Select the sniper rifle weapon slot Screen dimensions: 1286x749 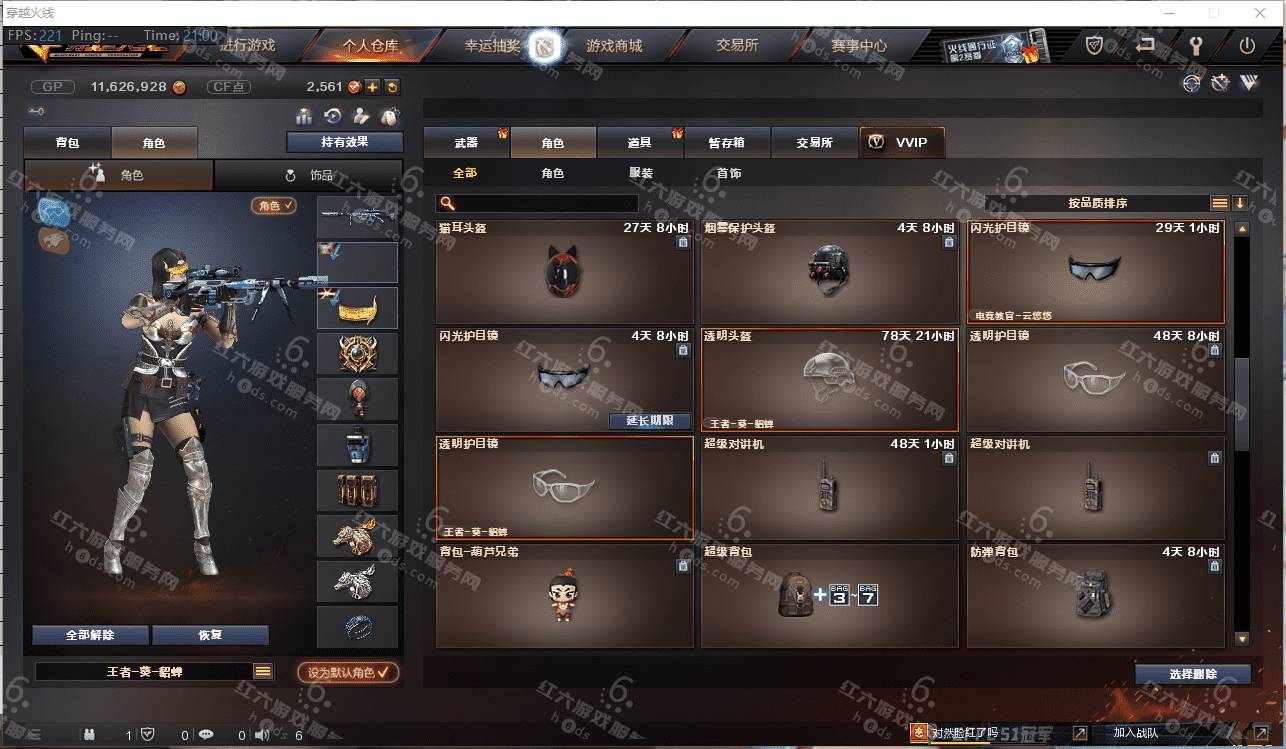[x=357, y=216]
